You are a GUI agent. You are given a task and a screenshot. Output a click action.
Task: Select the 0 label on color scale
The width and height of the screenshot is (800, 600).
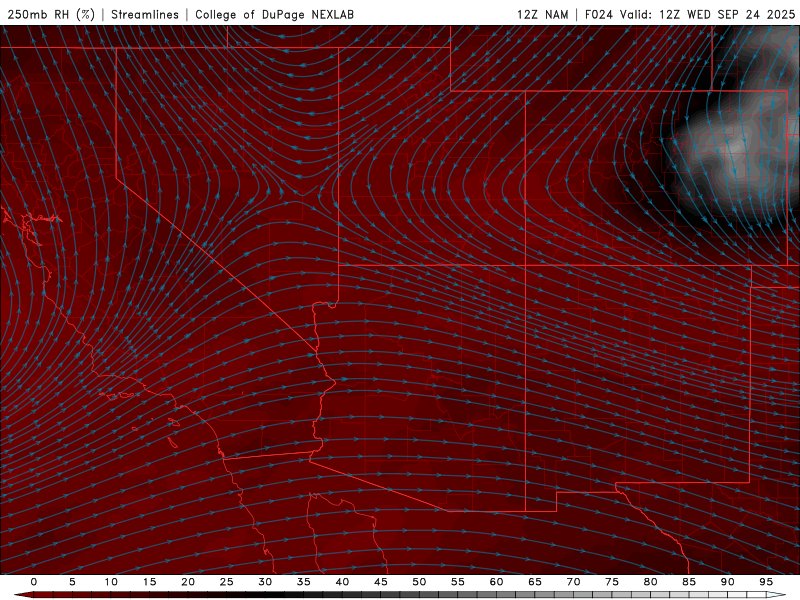click(34, 582)
